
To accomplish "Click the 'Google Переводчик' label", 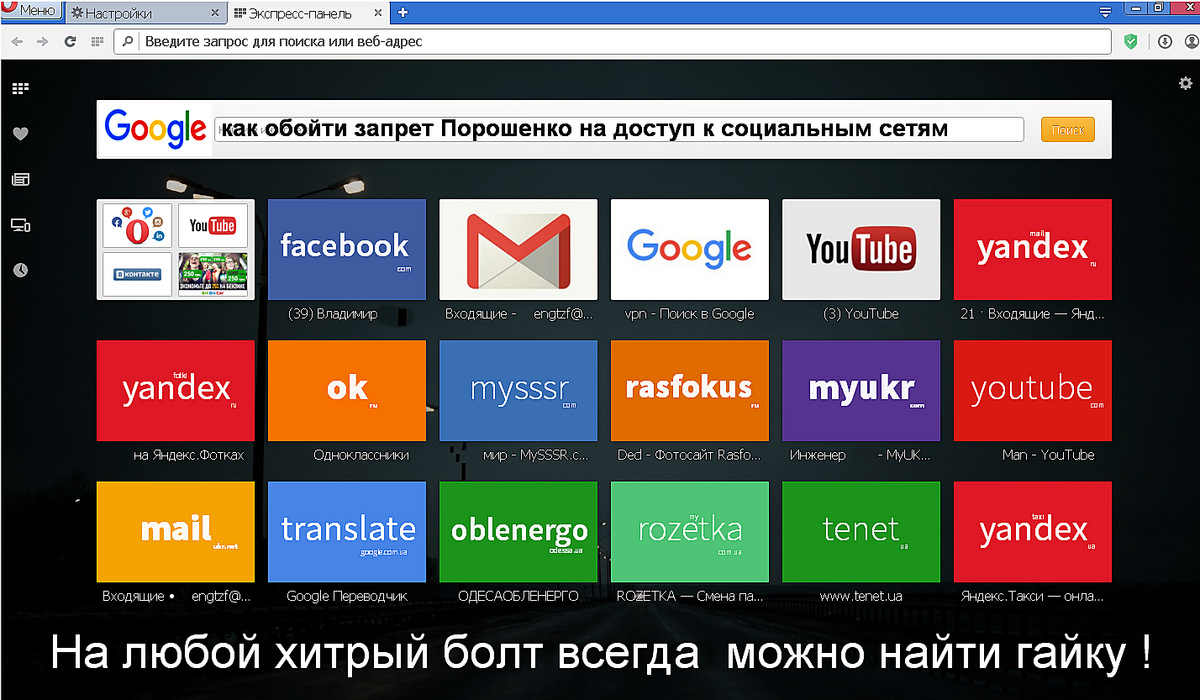I will [x=346, y=596].
